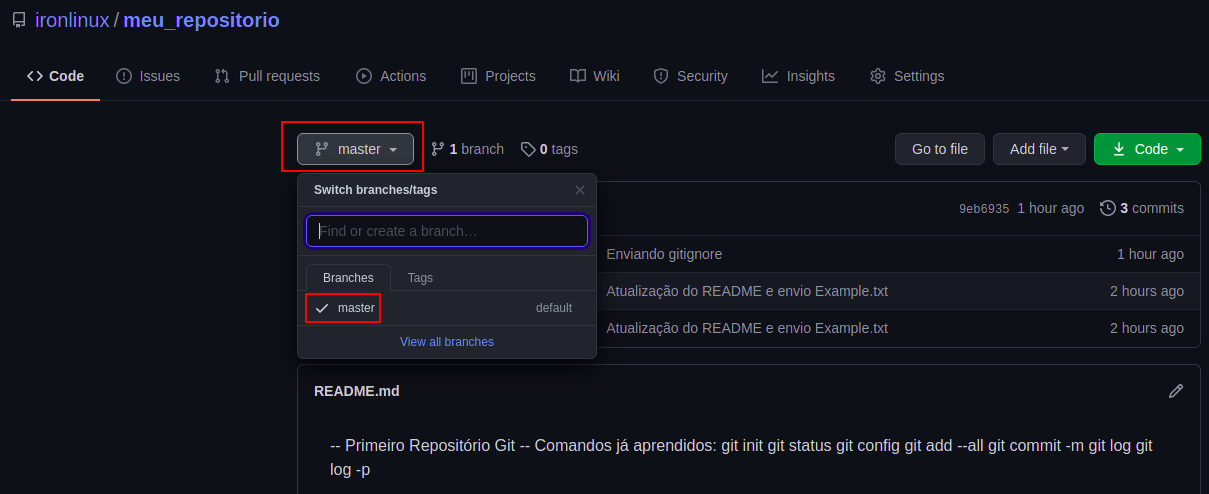Expand the green Code download dropdown
This screenshot has width=1209, height=494.
coord(1147,149)
